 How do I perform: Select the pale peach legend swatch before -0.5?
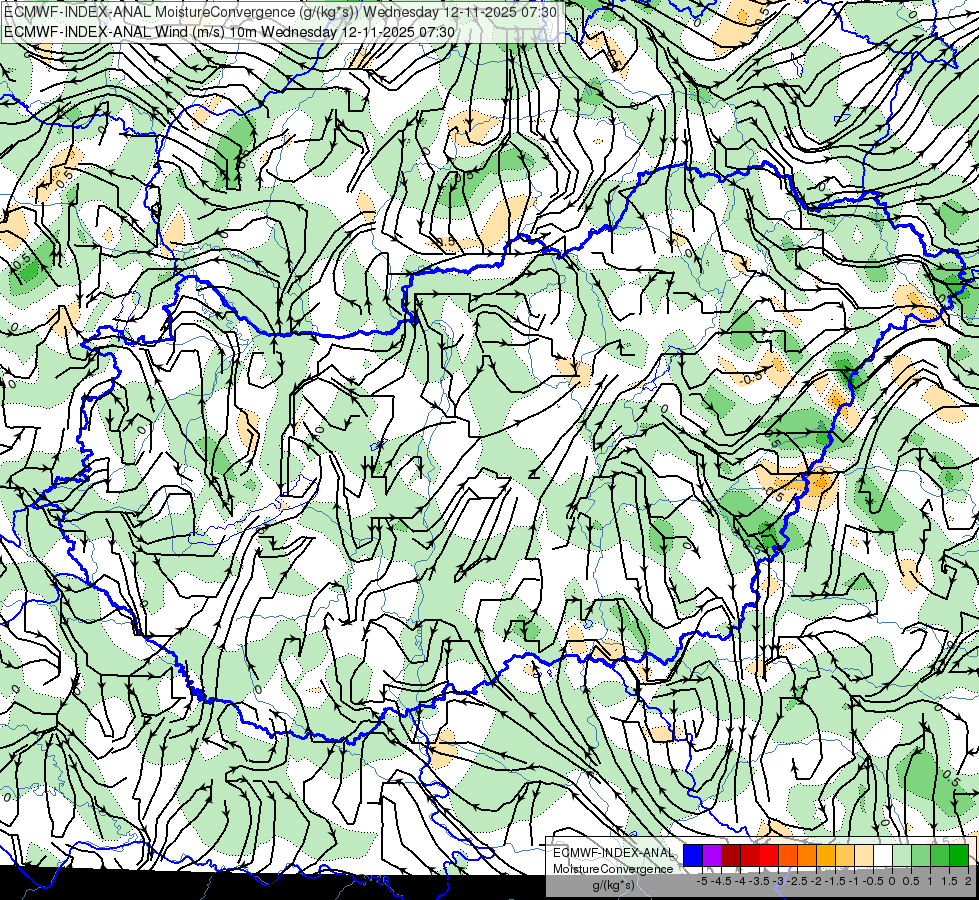(864, 855)
